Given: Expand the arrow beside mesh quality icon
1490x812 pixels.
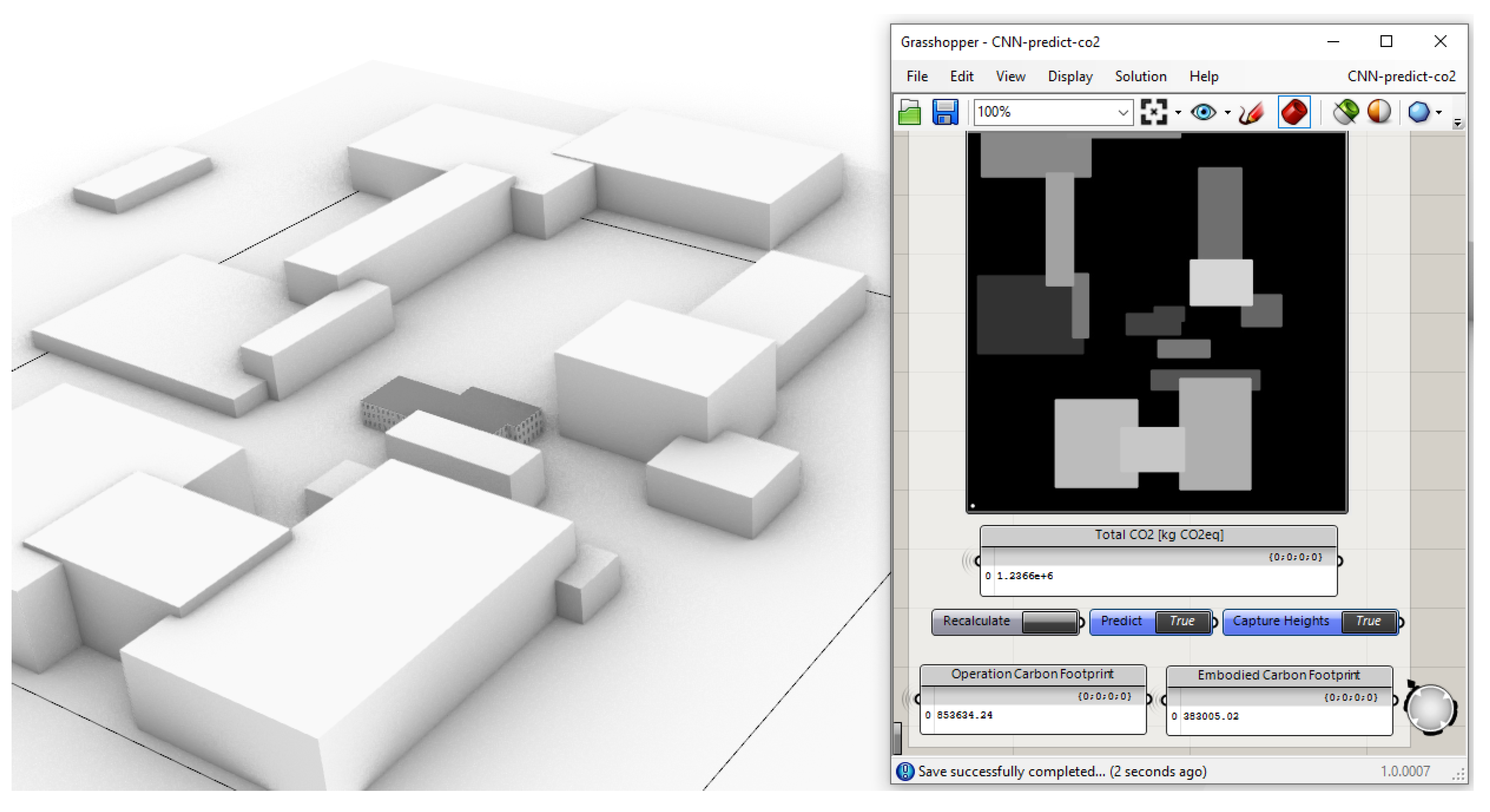Looking at the screenshot, I should pos(1438,113).
